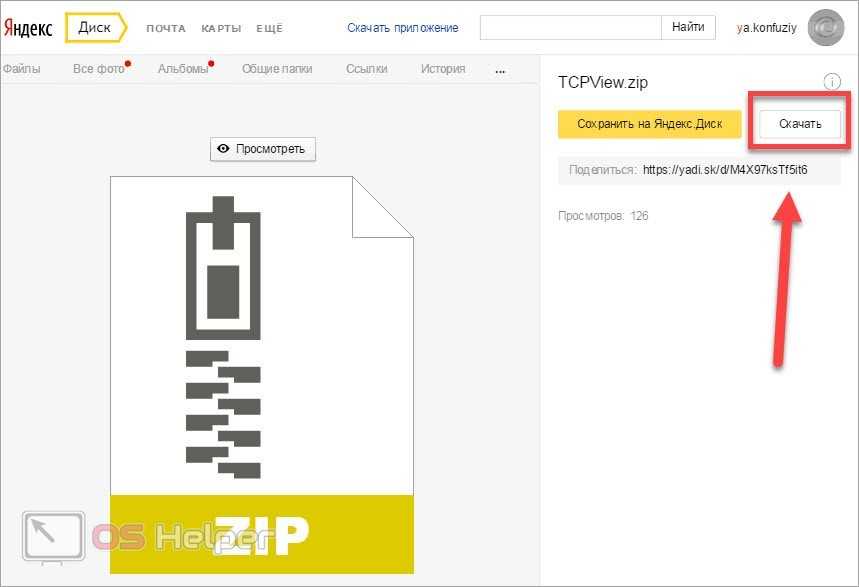Click the ZIP file preview thumbnail
Screen dimensions: 859x587
262,375
